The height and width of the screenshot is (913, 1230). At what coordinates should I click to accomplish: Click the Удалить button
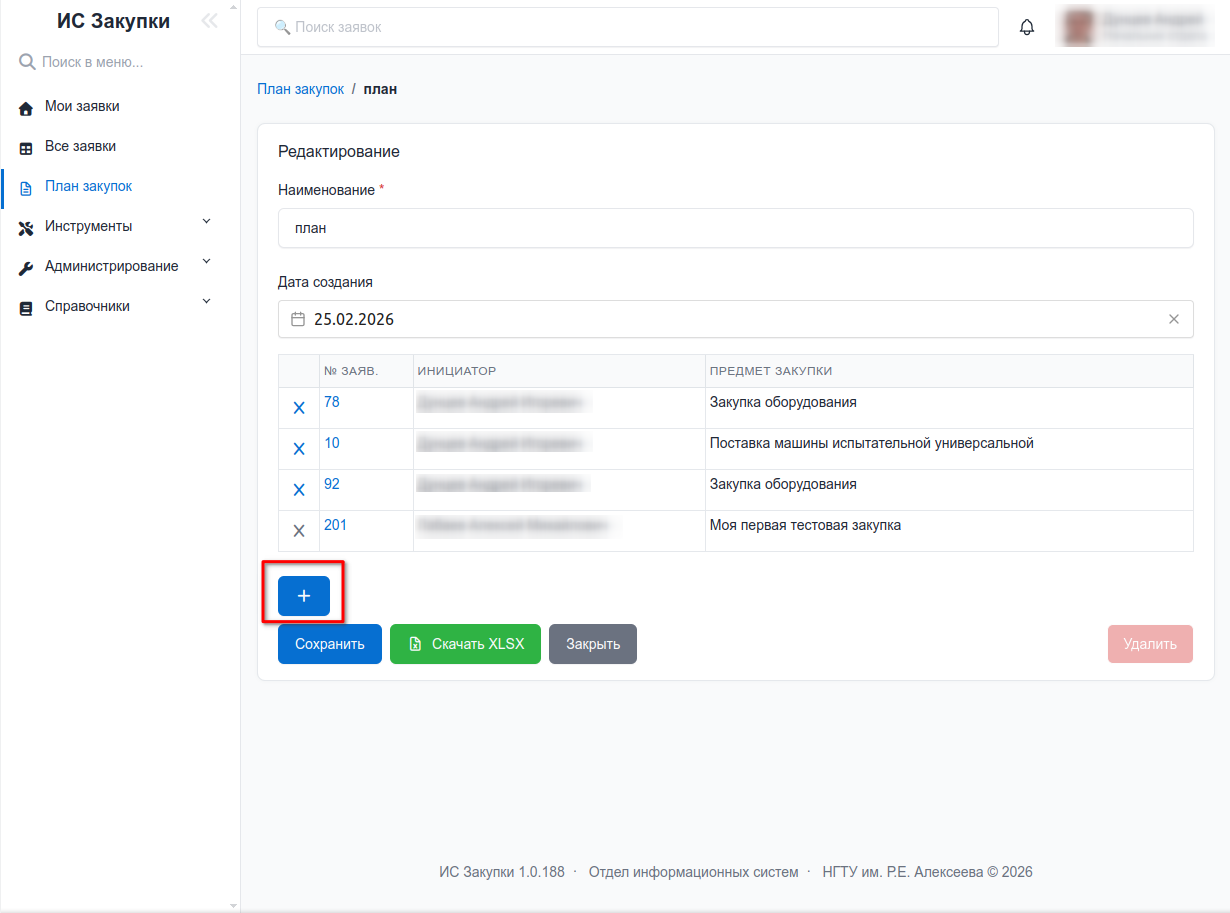(1150, 644)
